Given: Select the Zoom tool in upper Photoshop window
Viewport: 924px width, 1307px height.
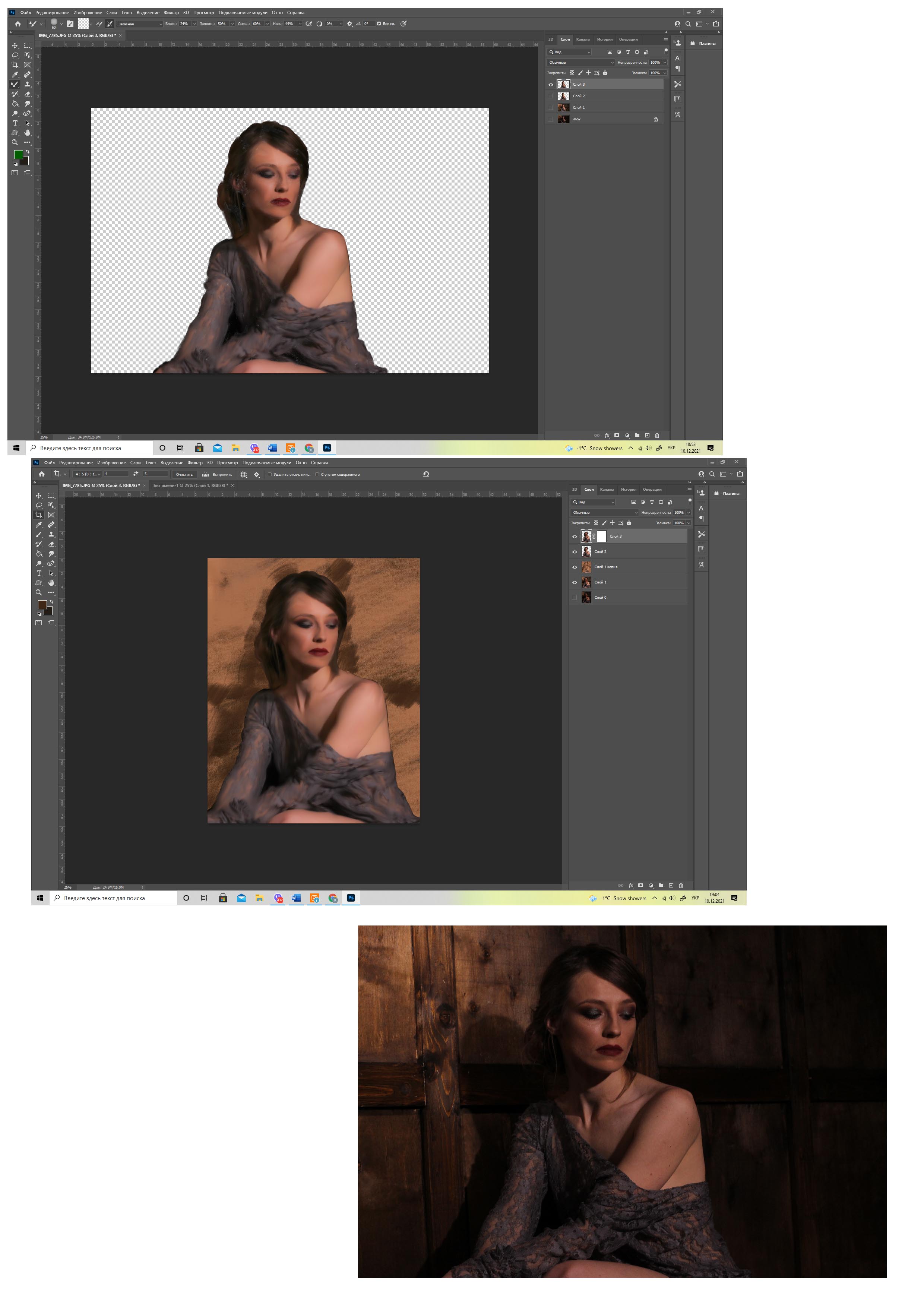Looking at the screenshot, I should pyautogui.click(x=15, y=142).
